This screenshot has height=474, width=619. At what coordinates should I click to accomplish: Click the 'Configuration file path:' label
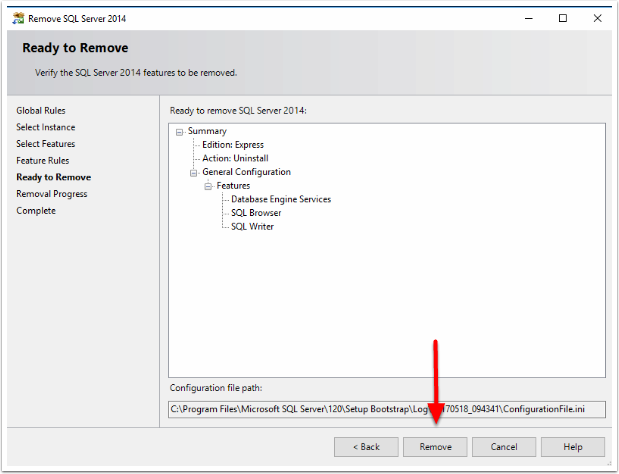[216, 388]
